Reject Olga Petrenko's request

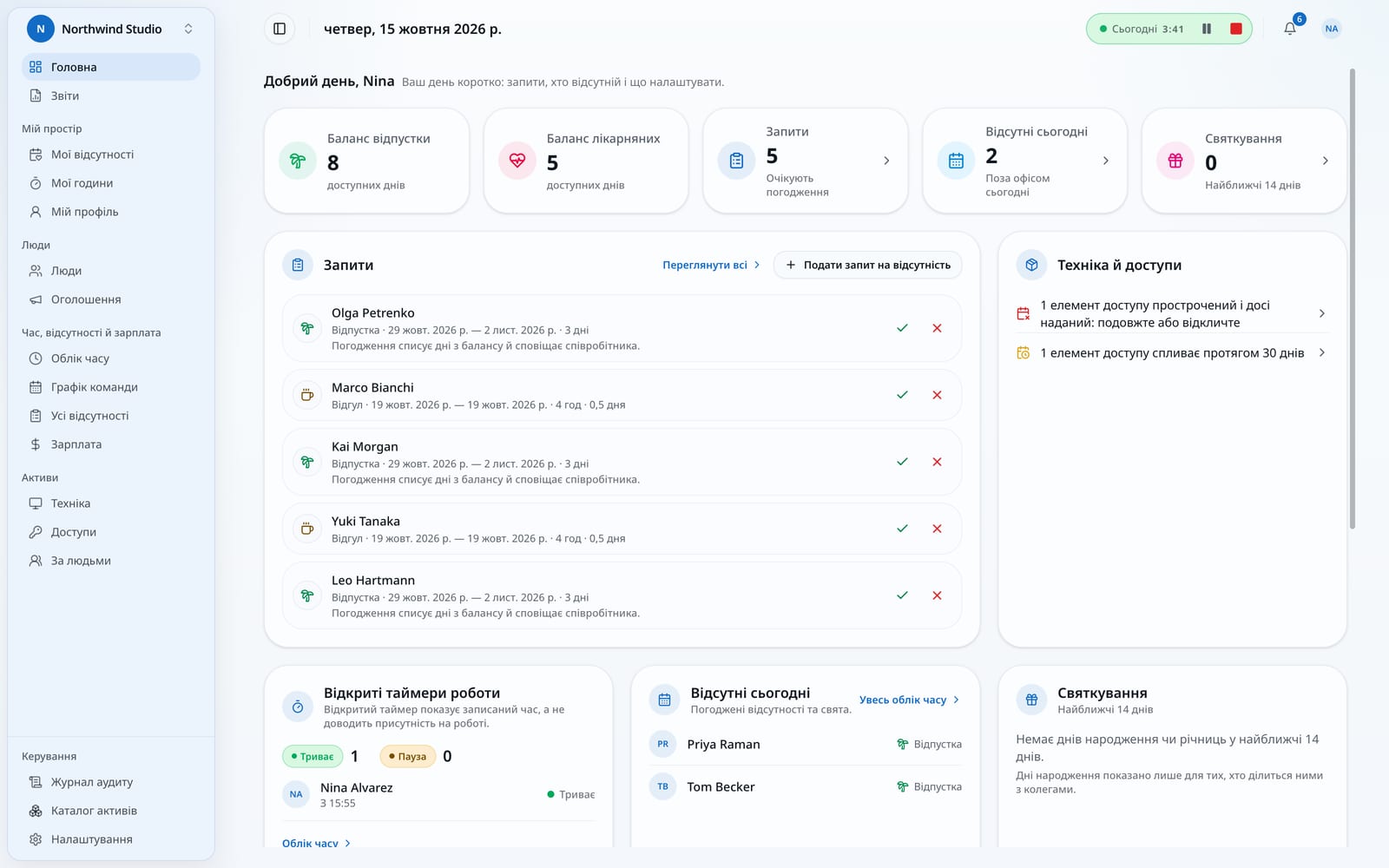(937, 328)
